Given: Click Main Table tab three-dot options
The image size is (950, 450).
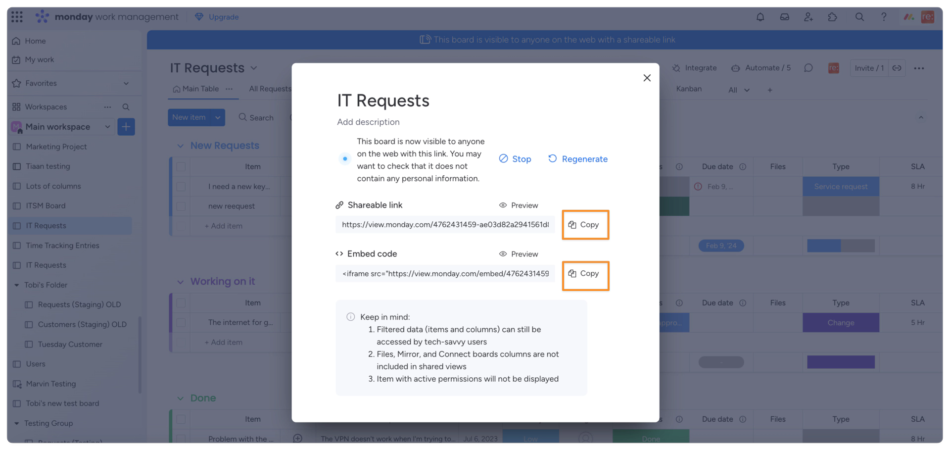Looking at the screenshot, I should coord(229,88).
